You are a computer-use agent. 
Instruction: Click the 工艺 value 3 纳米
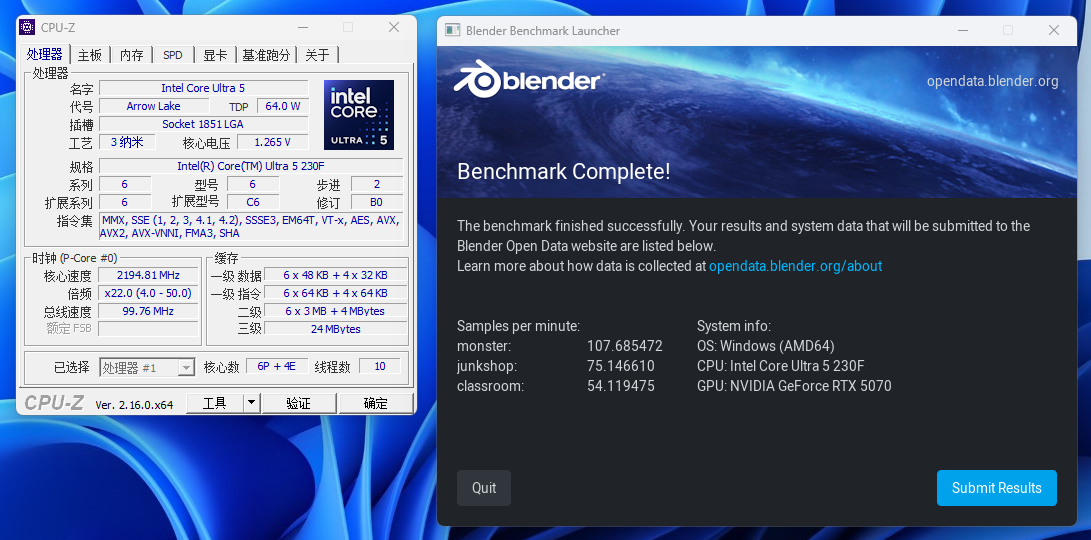click(127, 142)
